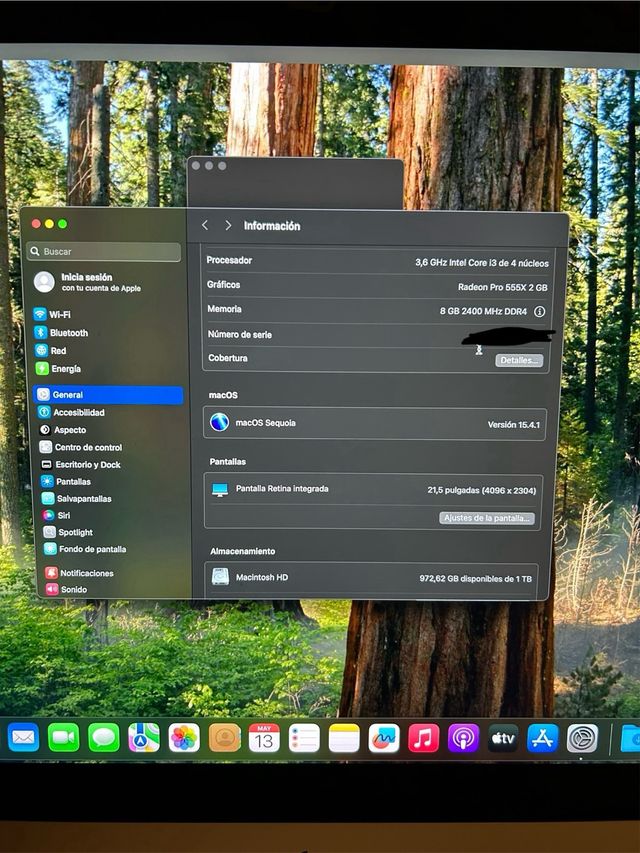Open Aspecto settings

(108, 430)
